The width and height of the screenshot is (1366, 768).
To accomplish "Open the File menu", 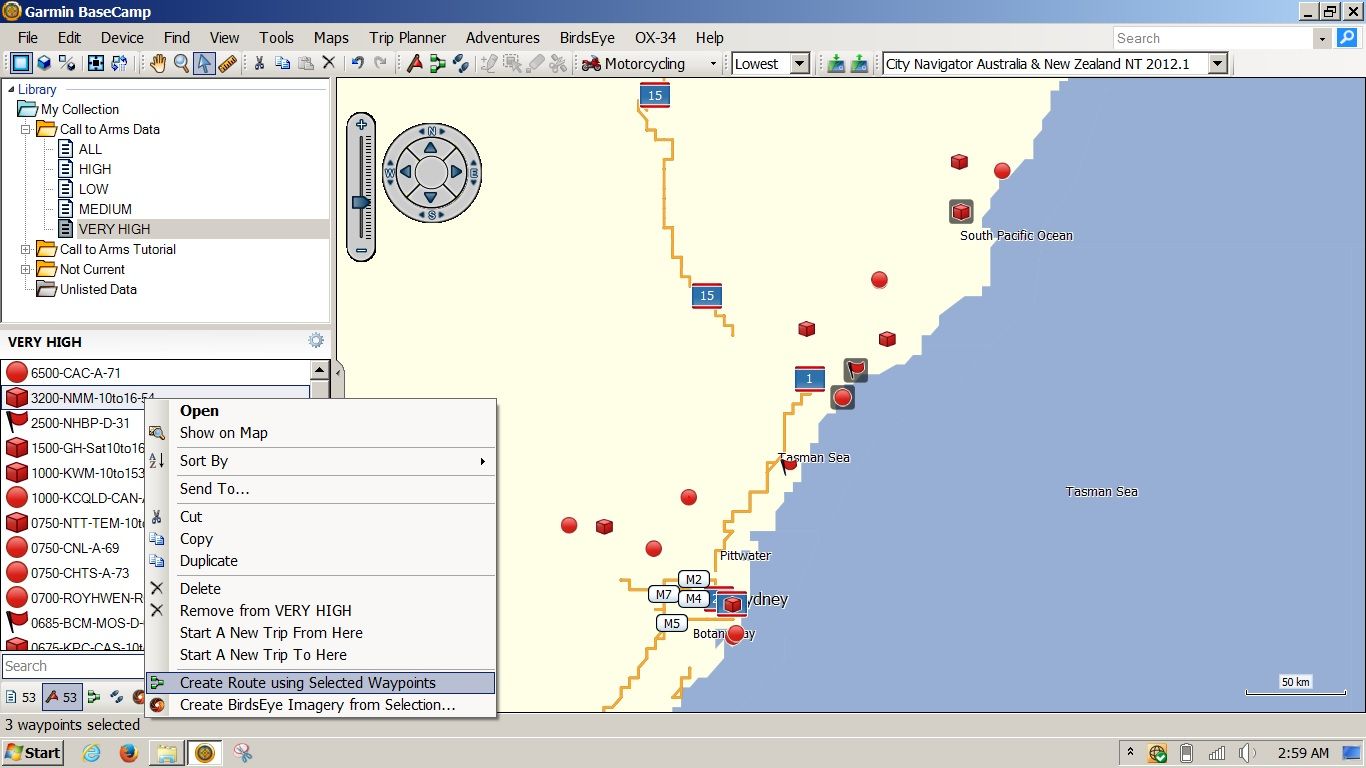I will [x=28, y=37].
